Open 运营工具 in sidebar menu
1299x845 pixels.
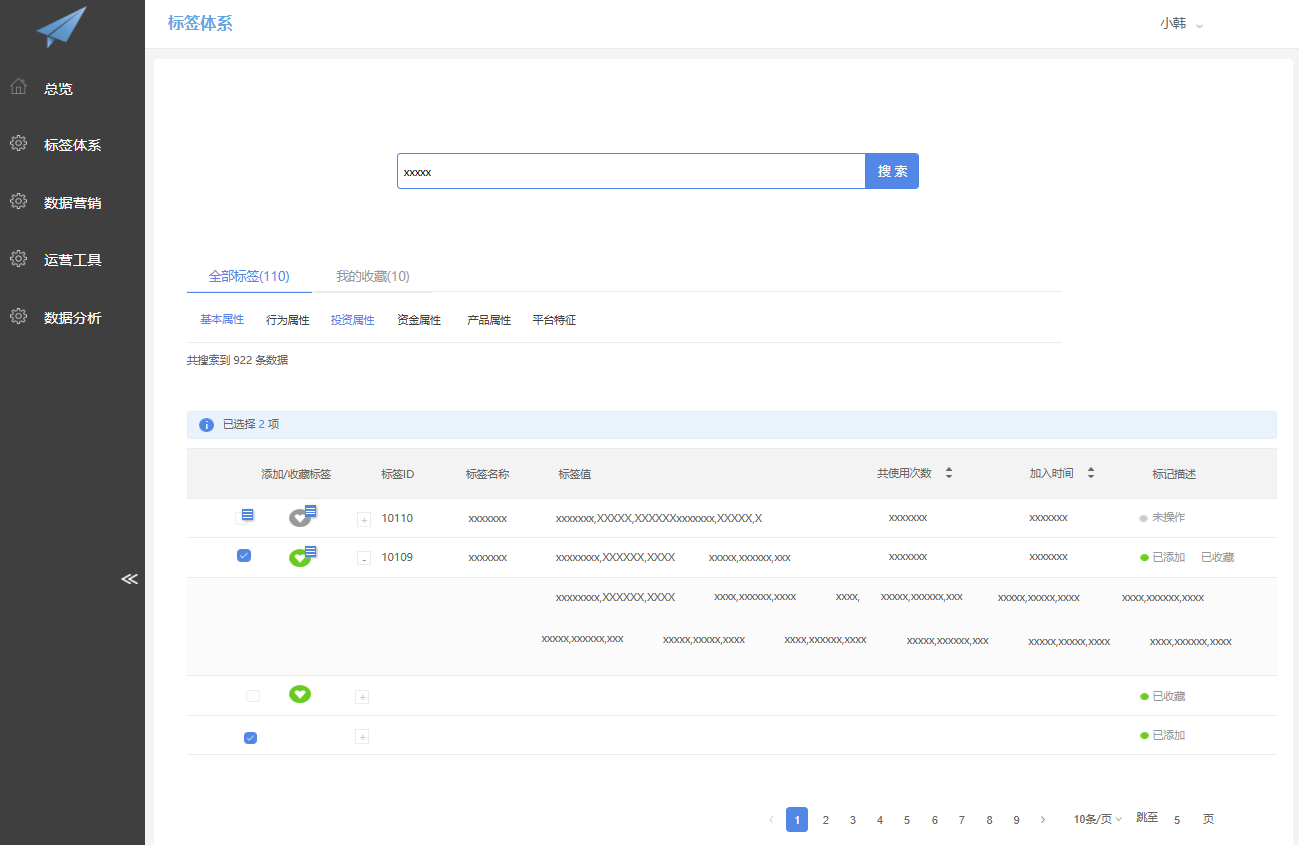[x=72, y=260]
